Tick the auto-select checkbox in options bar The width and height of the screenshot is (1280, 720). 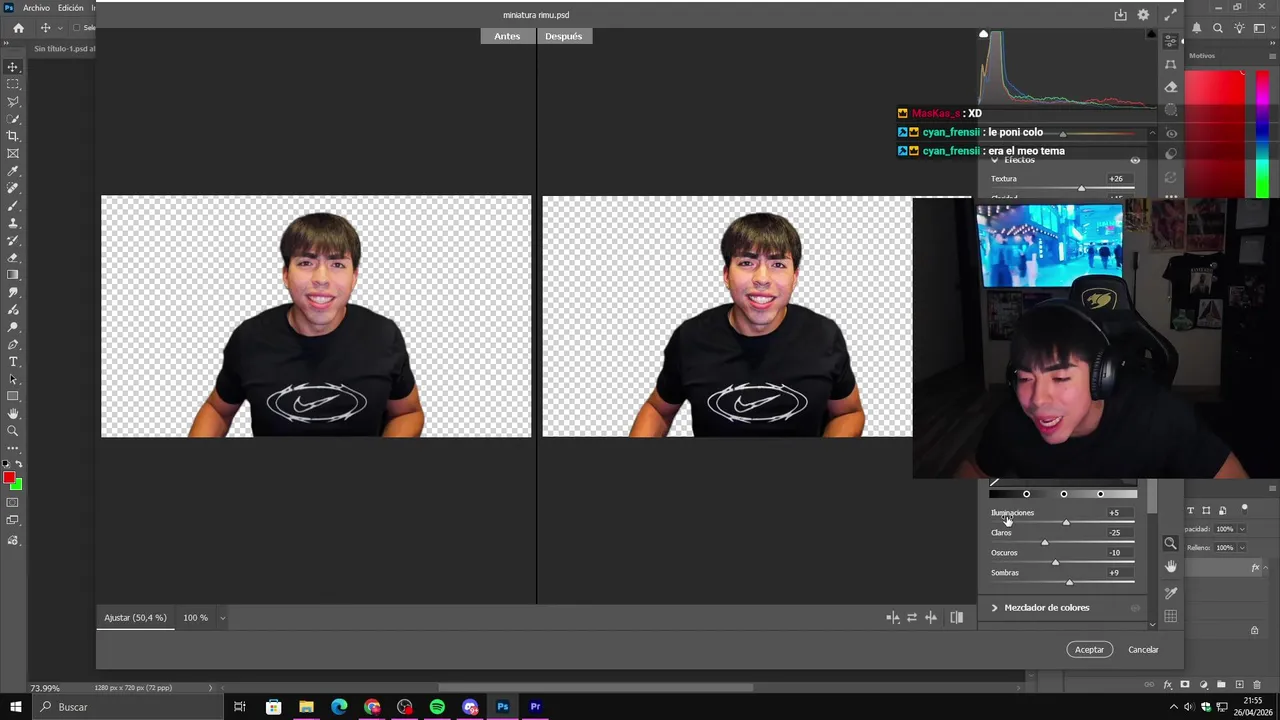click(77, 28)
